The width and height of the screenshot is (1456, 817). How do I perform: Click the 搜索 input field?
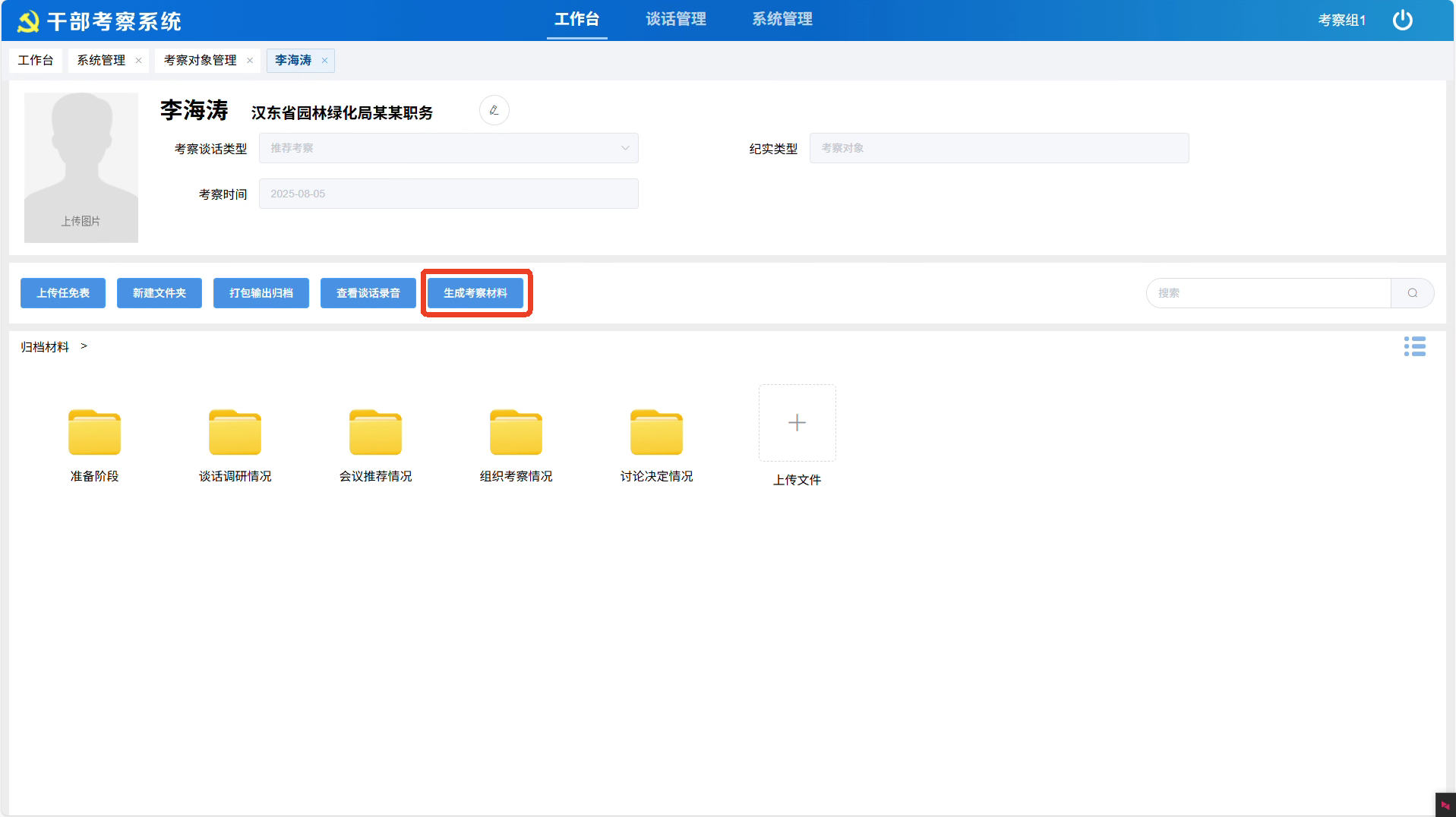pos(1268,293)
